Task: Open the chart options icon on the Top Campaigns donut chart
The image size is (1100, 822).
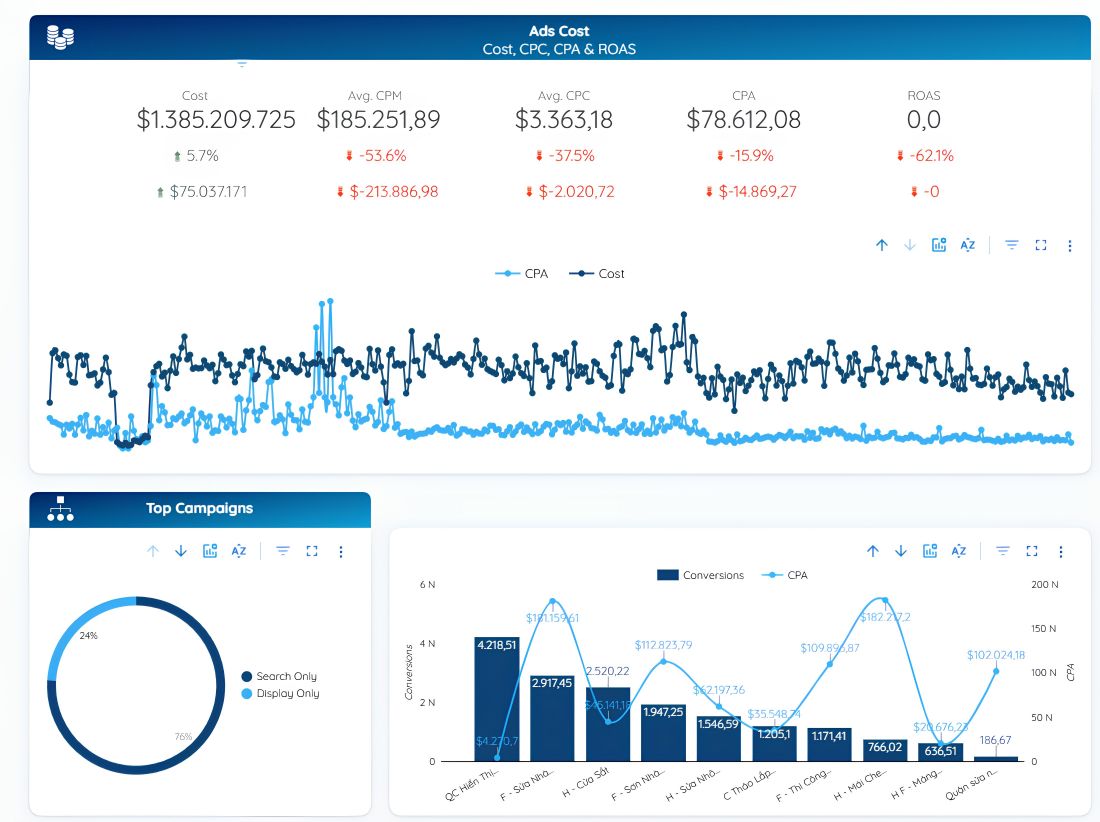Action: 210,551
